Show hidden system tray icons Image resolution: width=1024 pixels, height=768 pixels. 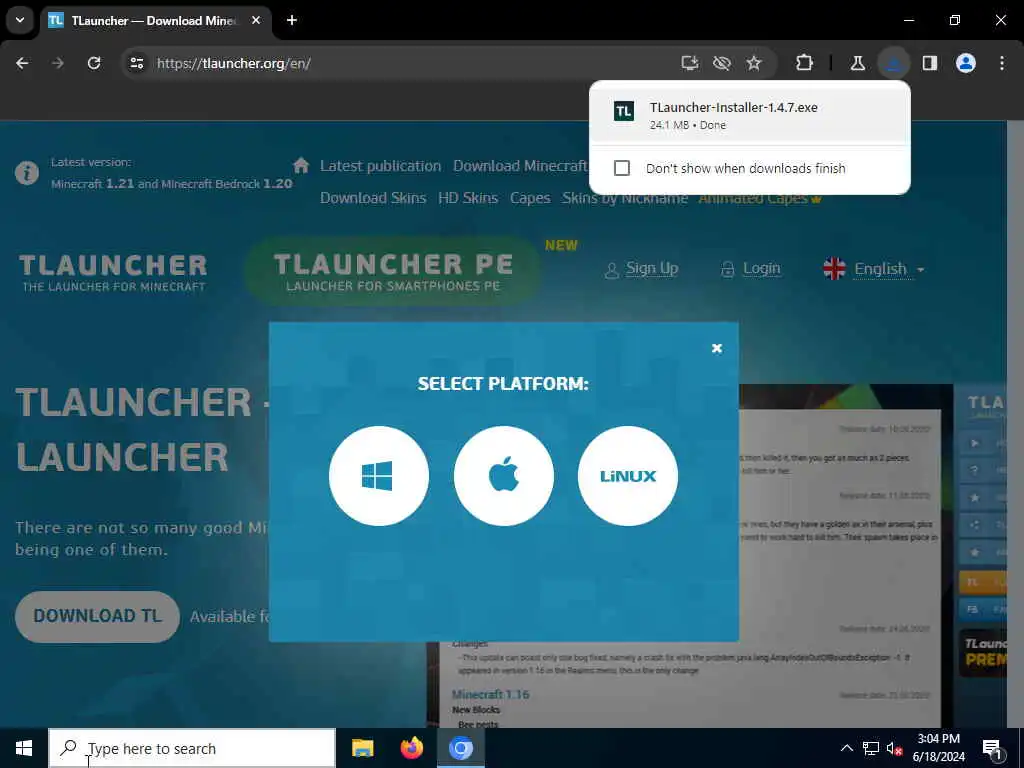click(846, 748)
